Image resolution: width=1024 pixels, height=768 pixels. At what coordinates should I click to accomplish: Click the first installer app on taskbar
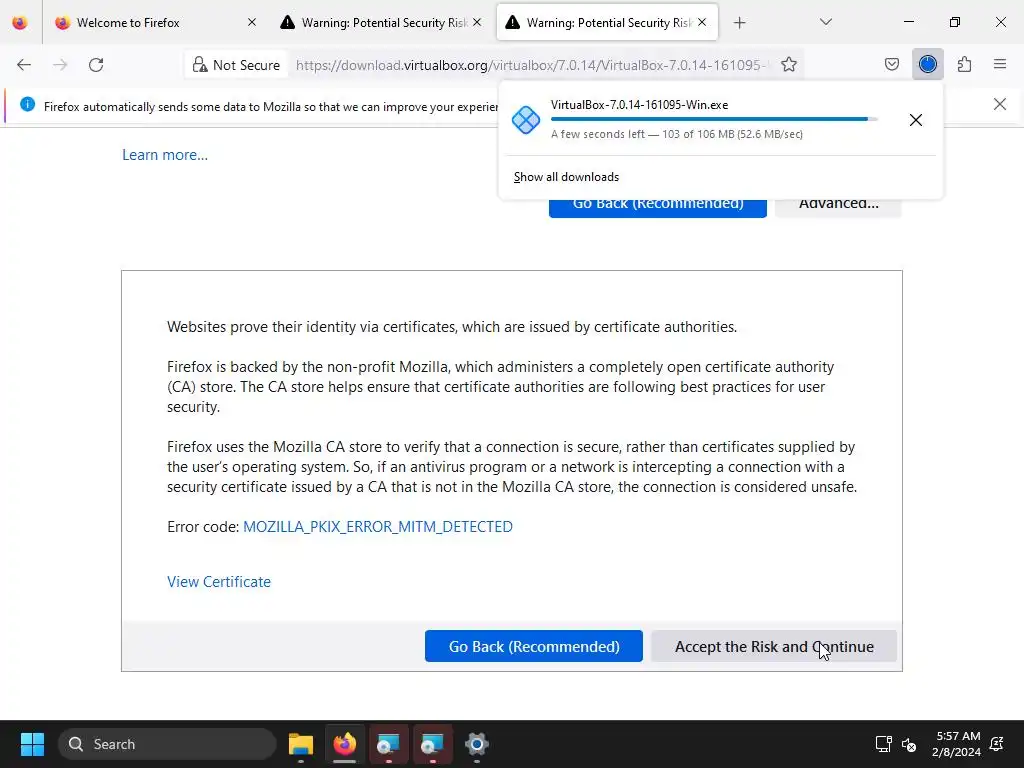click(389, 744)
